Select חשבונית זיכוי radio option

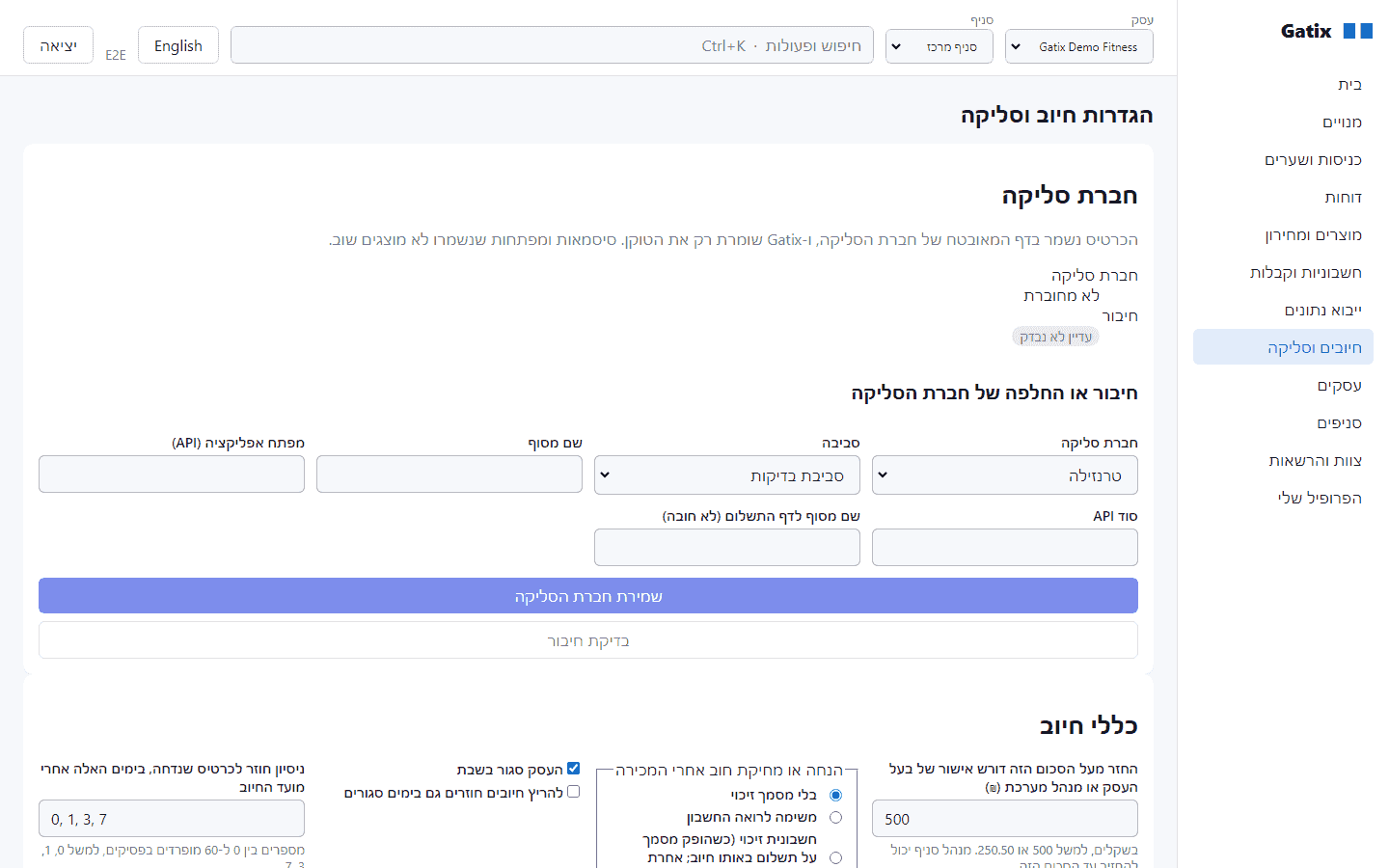click(835, 857)
